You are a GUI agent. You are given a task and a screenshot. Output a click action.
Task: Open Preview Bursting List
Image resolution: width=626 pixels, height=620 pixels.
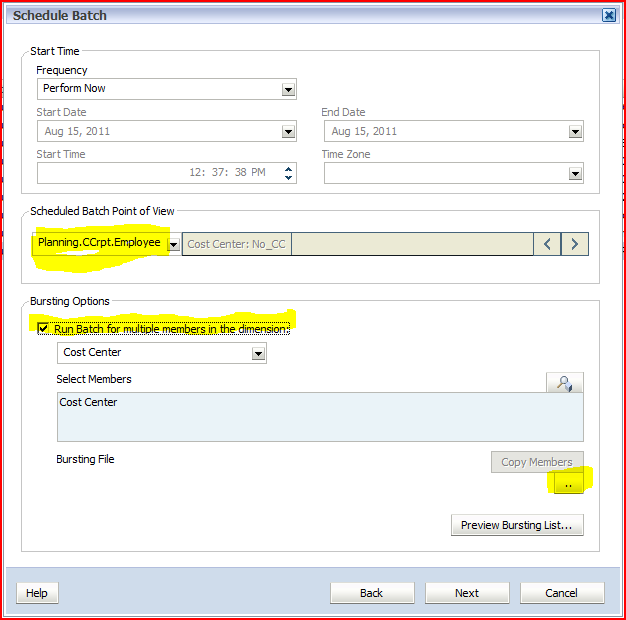click(517, 525)
